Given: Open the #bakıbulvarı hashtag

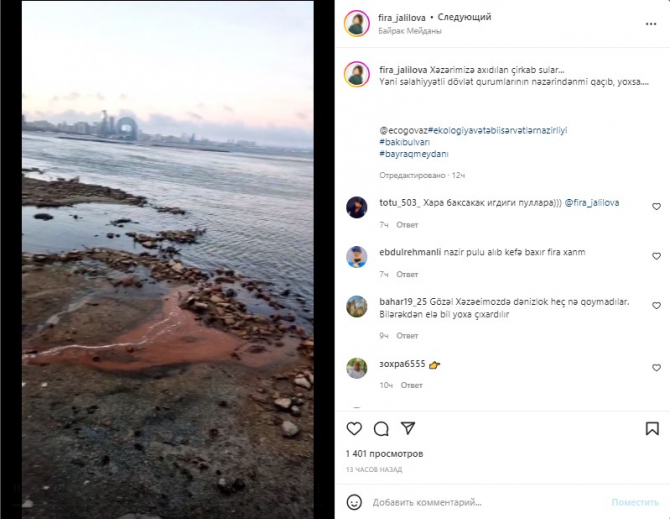Looking at the screenshot, I should click(405, 142).
